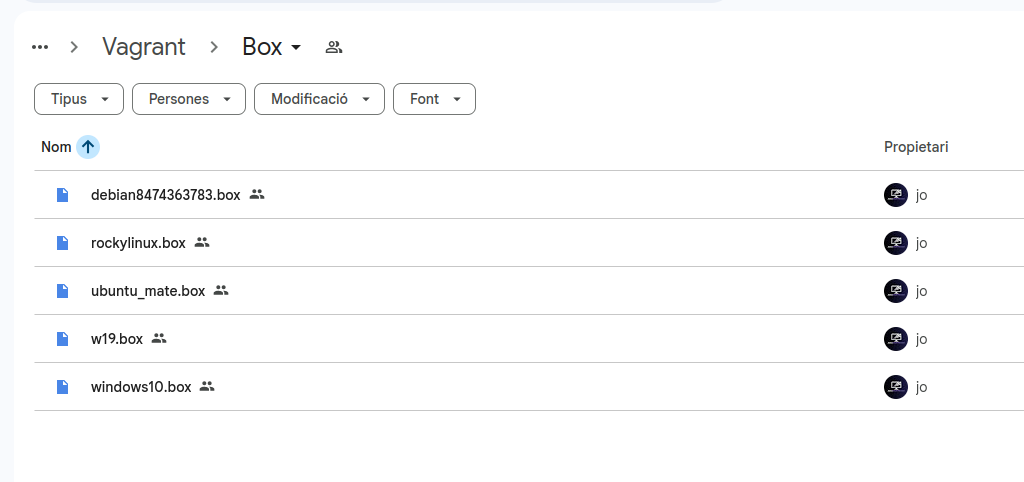Click the shared people icon on w19.box

[159, 339]
